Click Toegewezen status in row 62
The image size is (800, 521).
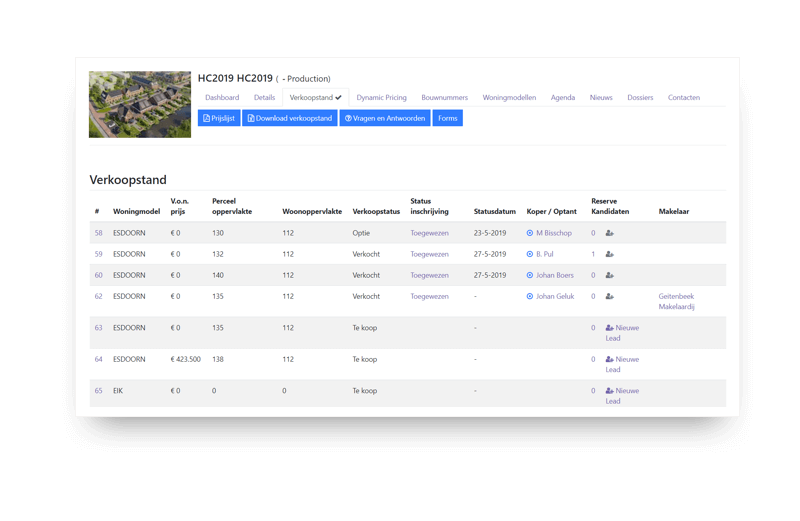pyautogui.click(x=430, y=296)
